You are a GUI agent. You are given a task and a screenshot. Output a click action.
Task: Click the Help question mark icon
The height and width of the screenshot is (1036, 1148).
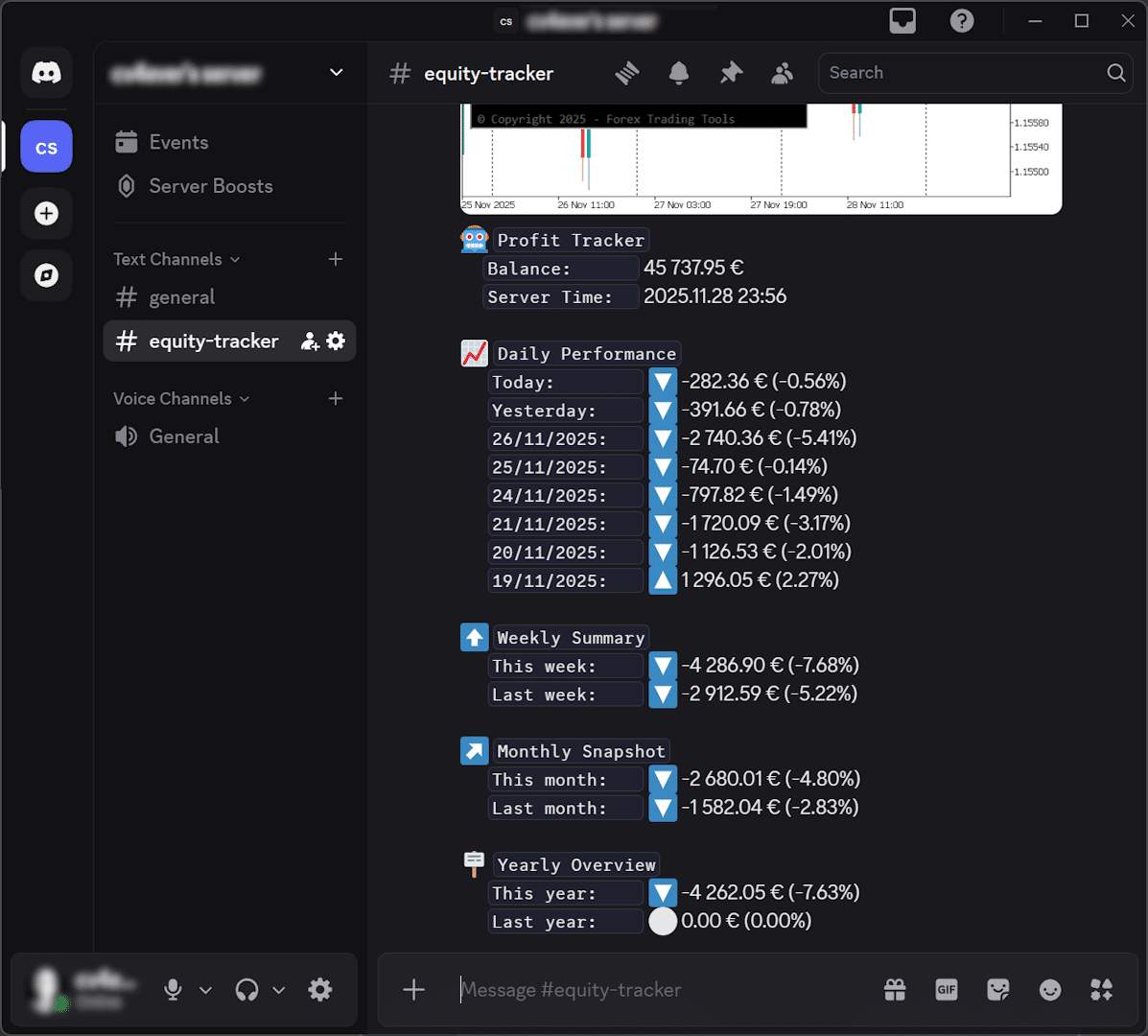click(962, 21)
